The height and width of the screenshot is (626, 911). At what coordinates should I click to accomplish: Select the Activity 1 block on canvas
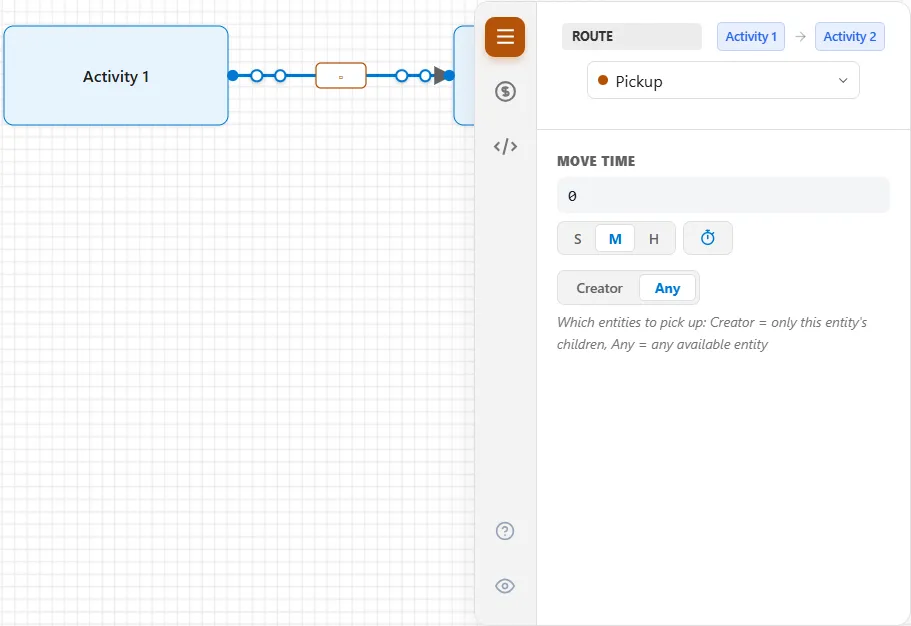116,76
